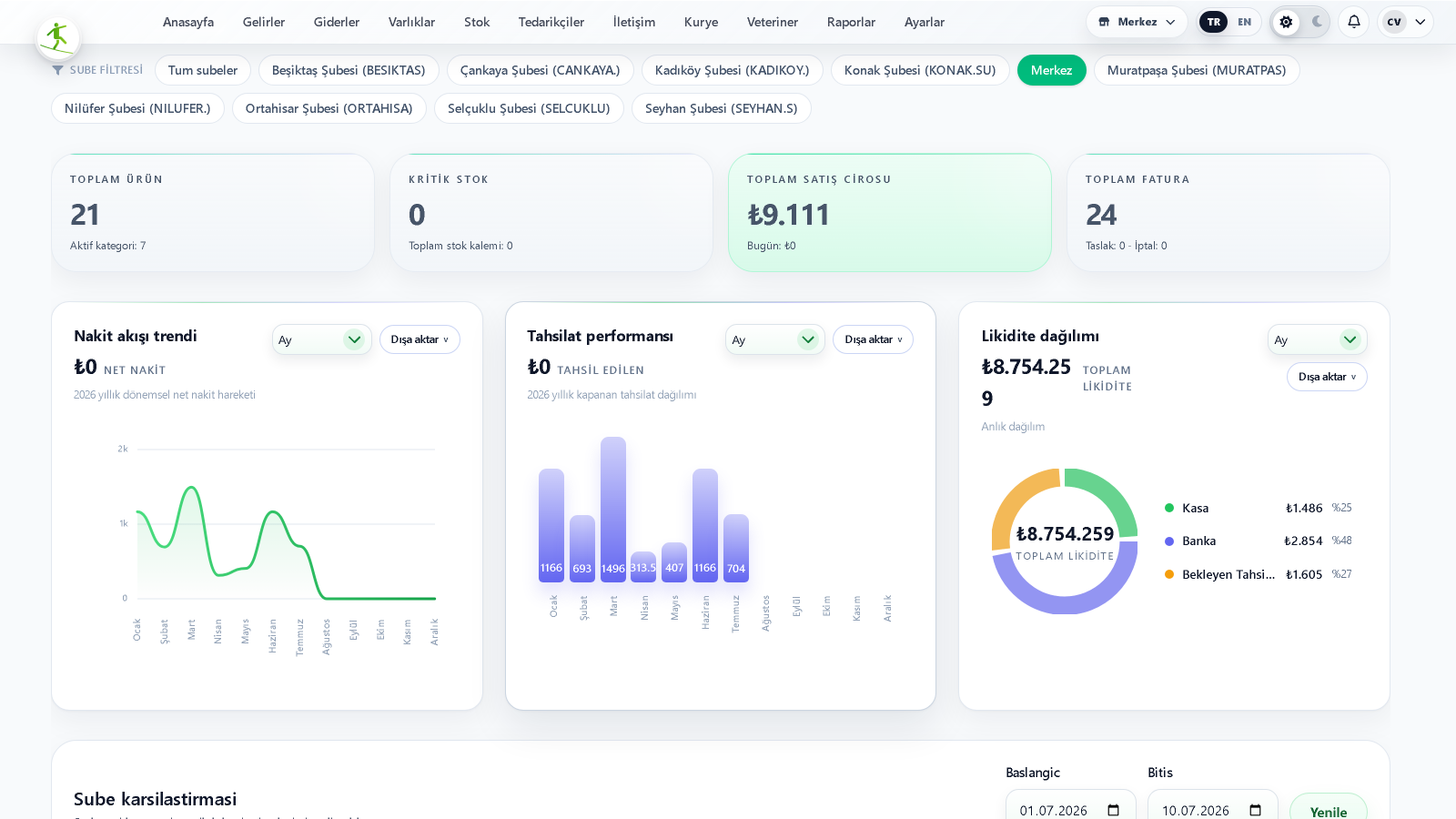Select Kadıköy Şubesi branch filter

click(732, 70)
